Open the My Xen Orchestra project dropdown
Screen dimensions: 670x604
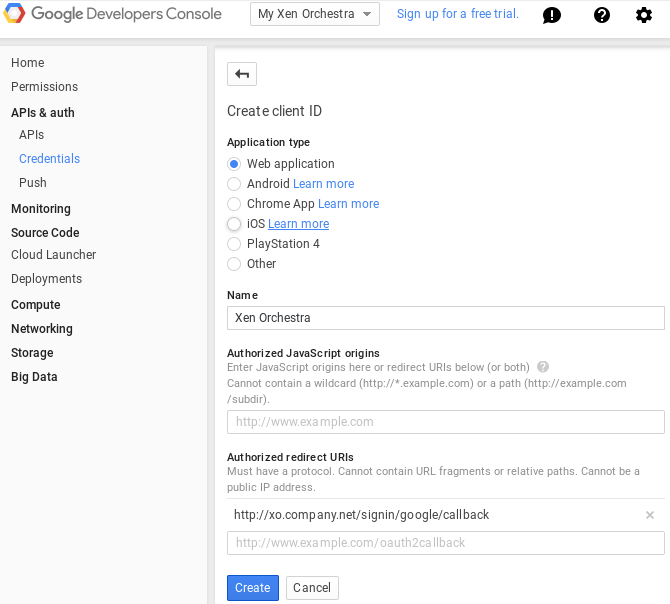pos(315,14)
